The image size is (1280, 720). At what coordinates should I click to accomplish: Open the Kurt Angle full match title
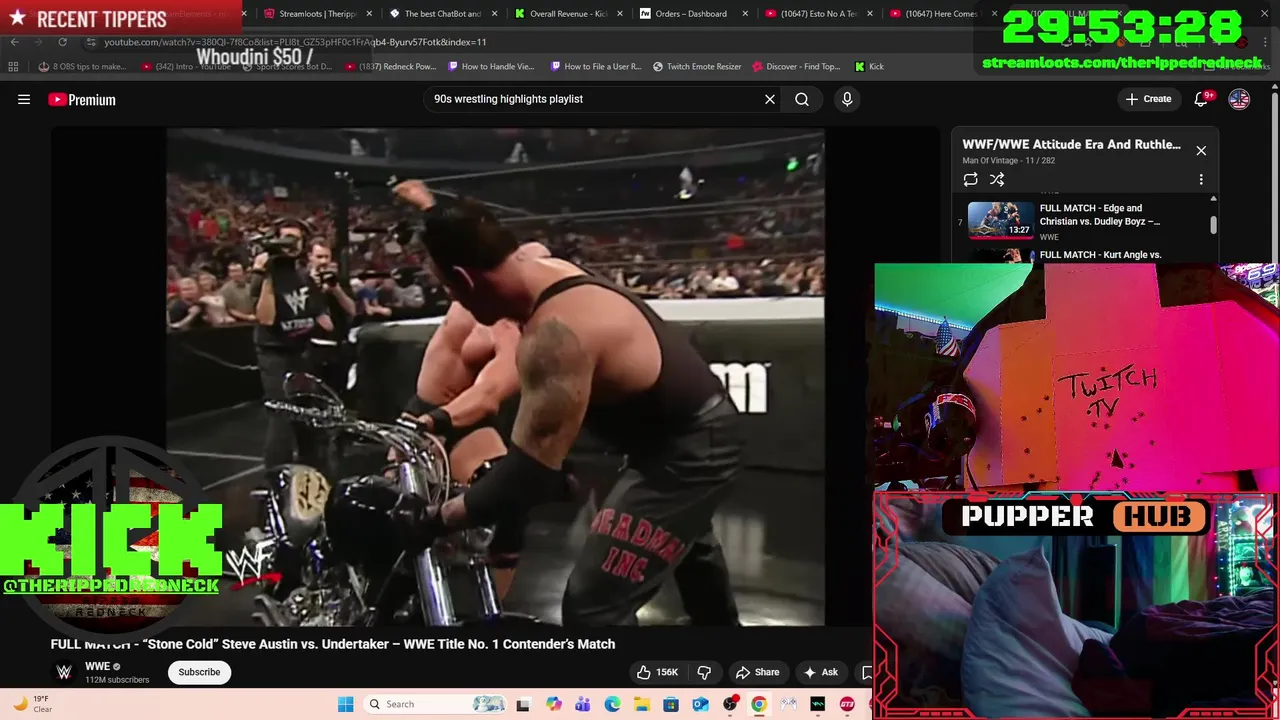click(1100, 255)
